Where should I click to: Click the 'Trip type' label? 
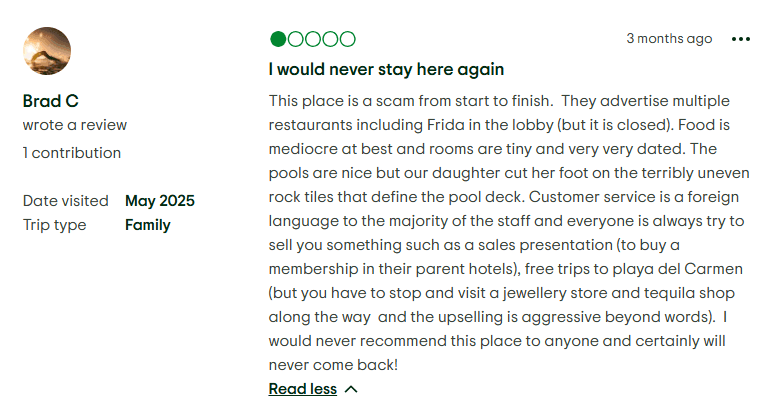[55, 225]
